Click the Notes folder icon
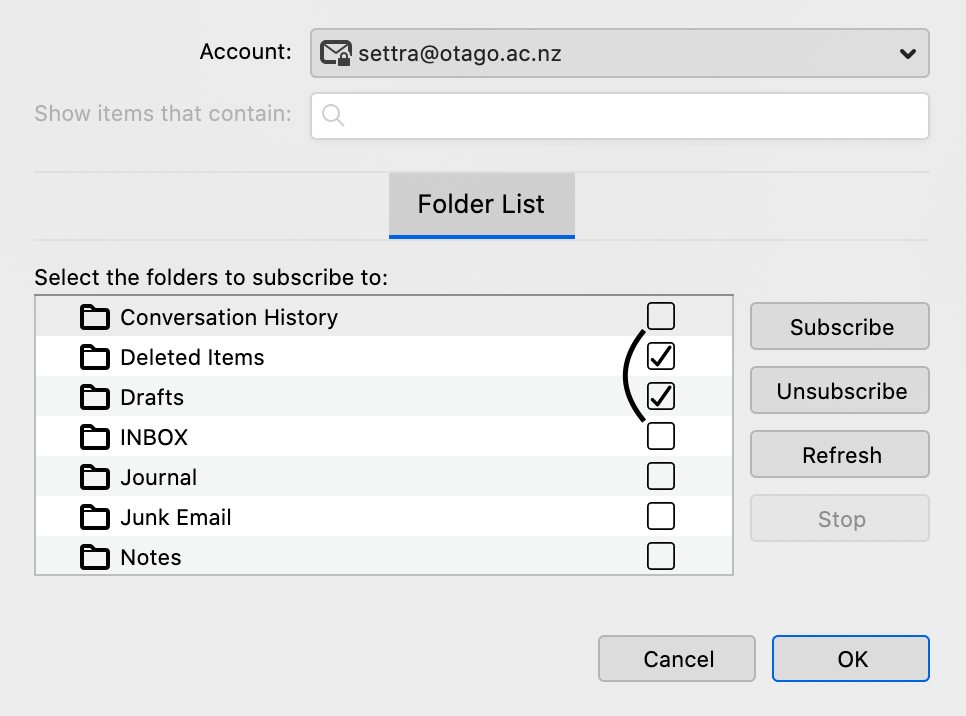This screenshot has height=716, width=966. [95, 558]
